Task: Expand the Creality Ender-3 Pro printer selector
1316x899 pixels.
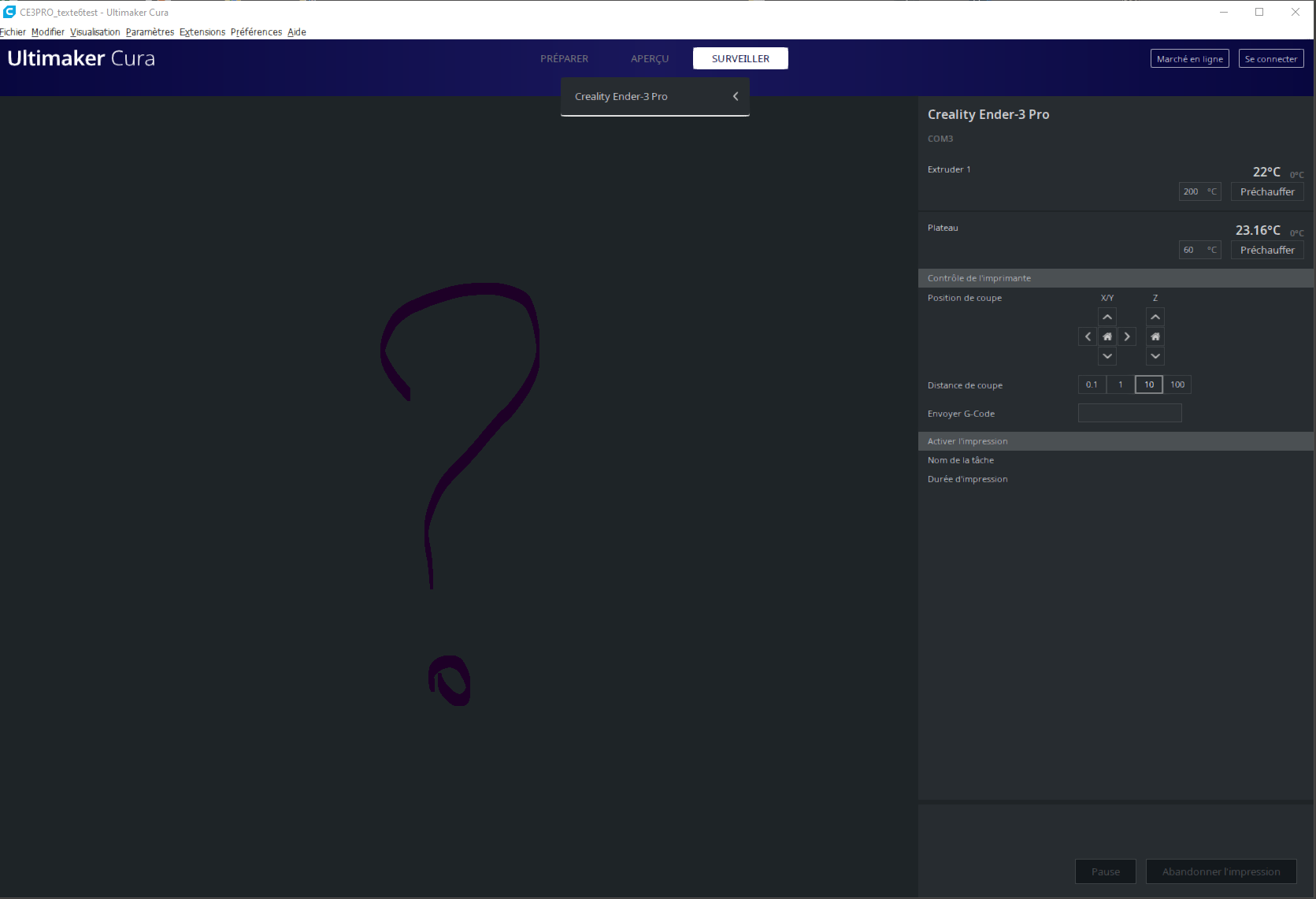Action: tap(654, 97)
